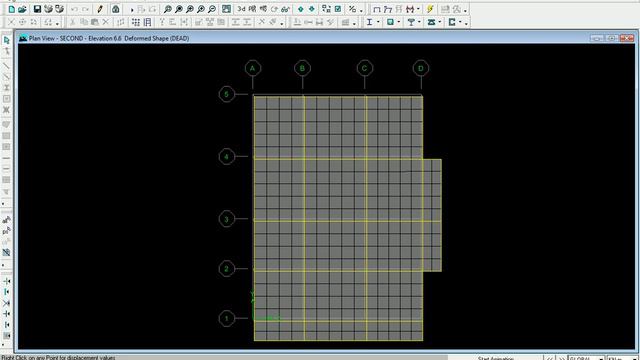Open concrete frame design dropdown
This screenshot has height=360, width=640.
[x=399, y=22]
